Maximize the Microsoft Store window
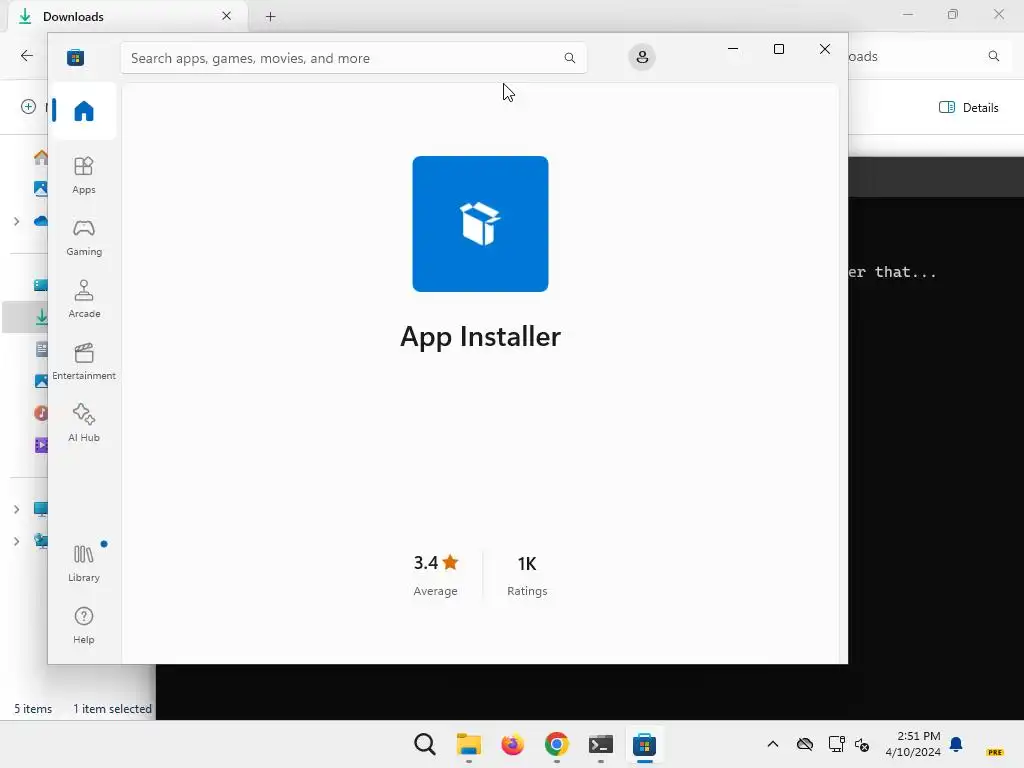Viewport: 1024px width, 768px height. point(778,49)
